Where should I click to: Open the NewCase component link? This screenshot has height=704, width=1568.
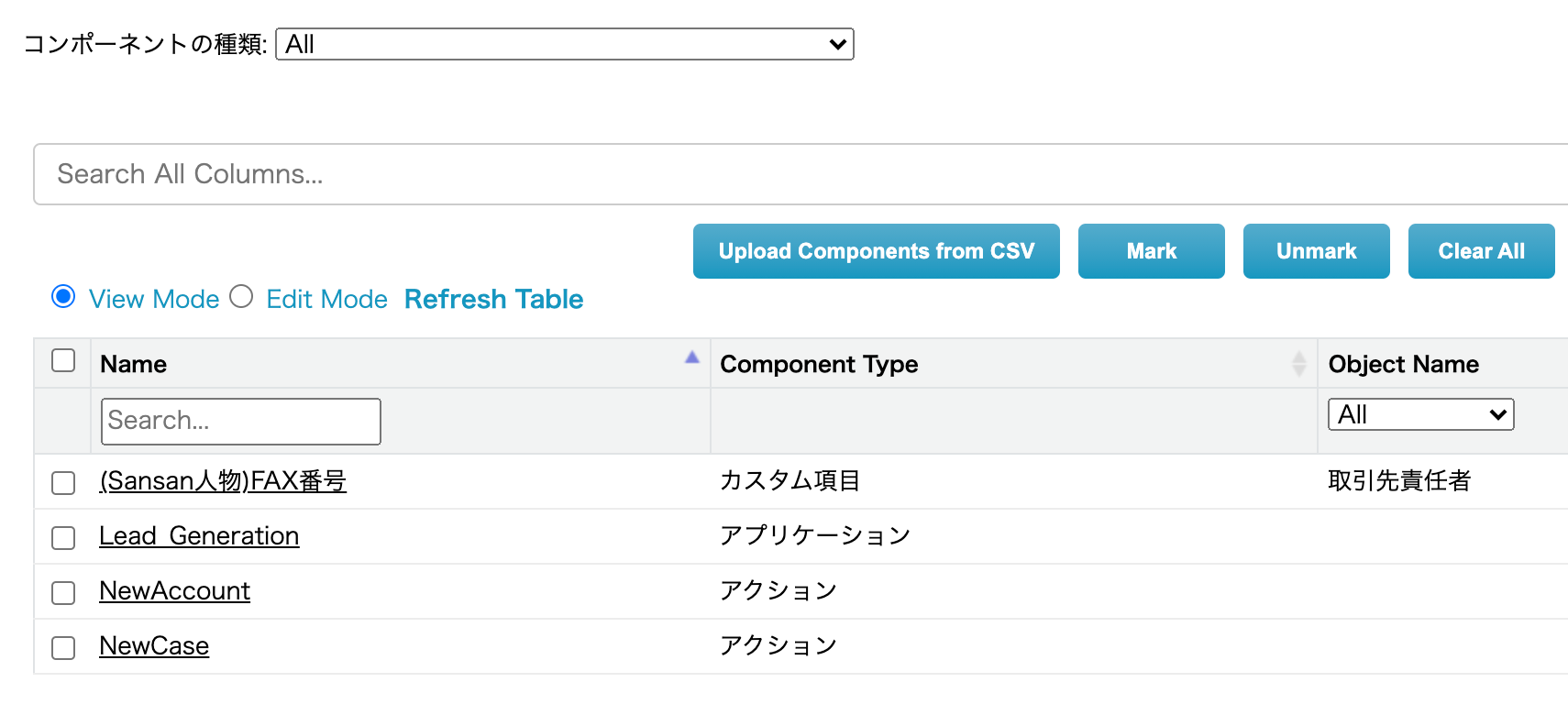[x=154, y=646]
